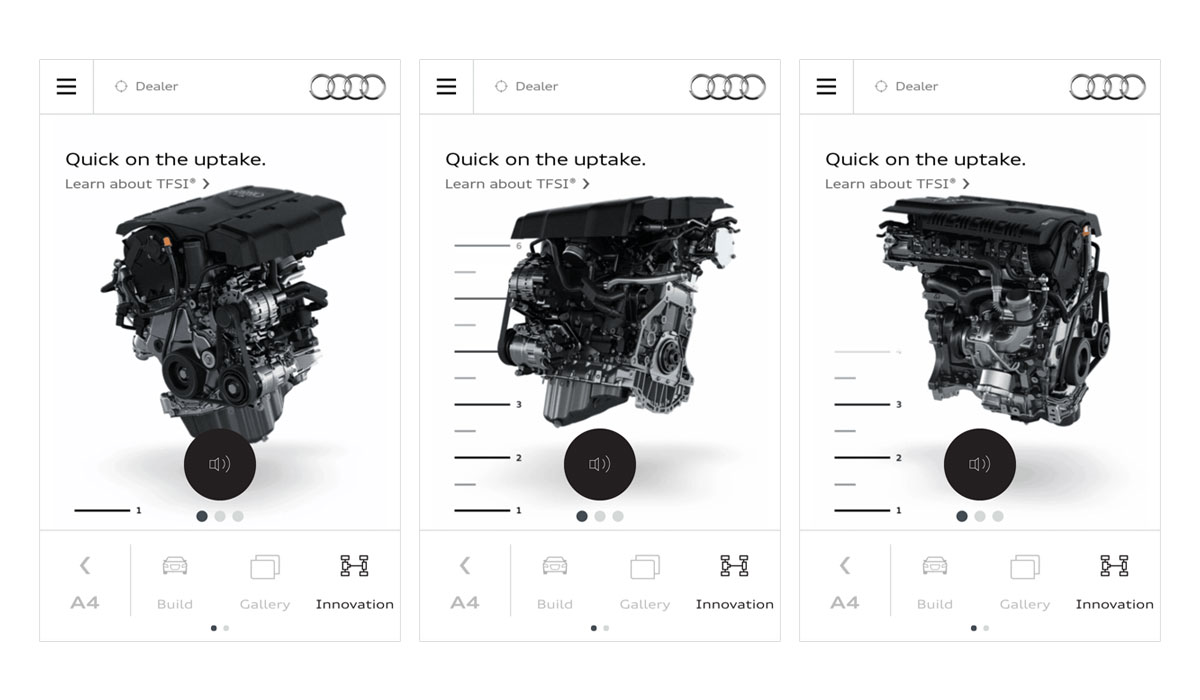Select second bottom-nav page dot, middle screen
The height and width of the screenshot is (700, 1200).
606,628
